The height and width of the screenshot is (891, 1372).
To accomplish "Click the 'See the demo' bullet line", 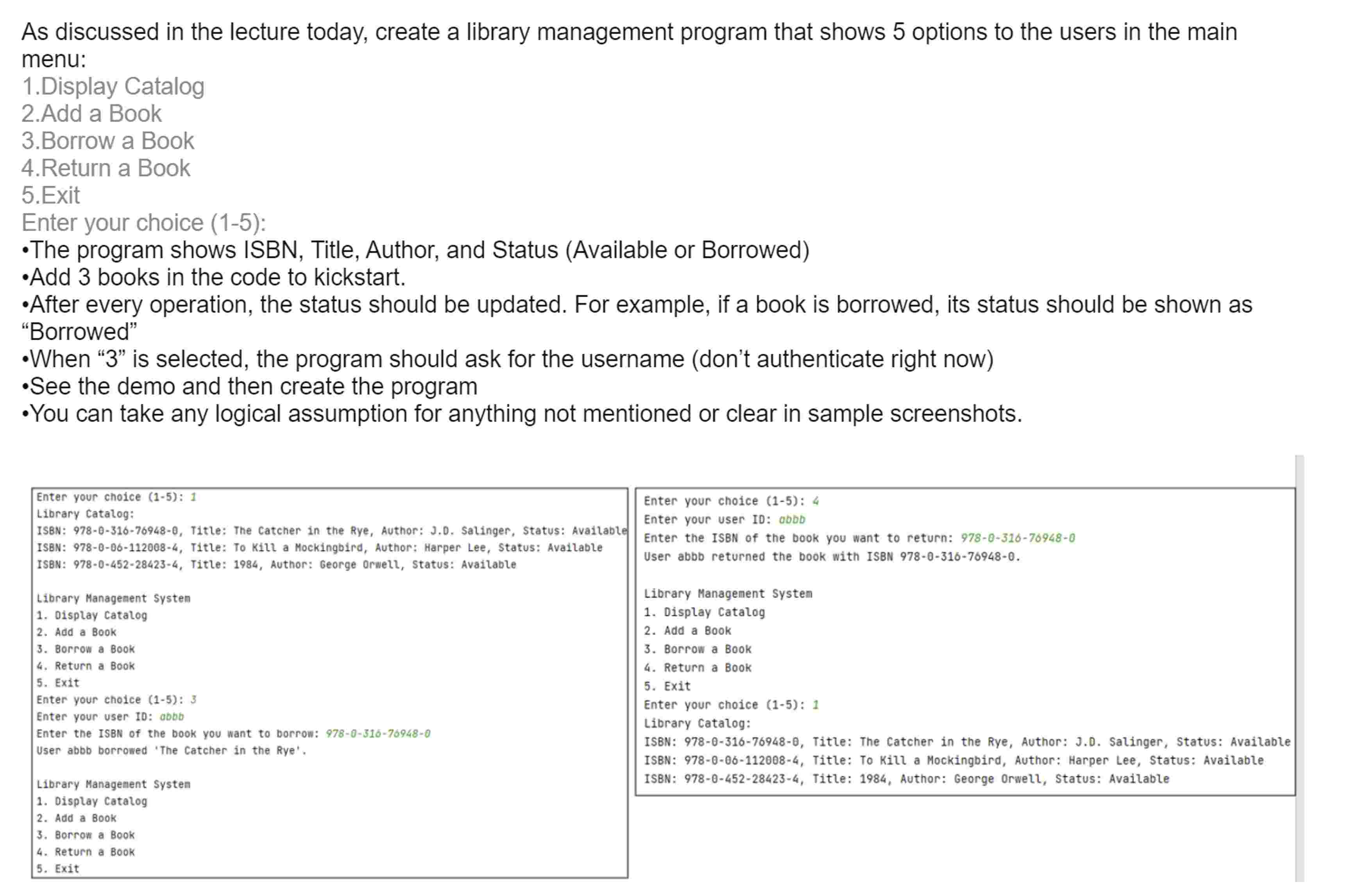I will (249, 386).
